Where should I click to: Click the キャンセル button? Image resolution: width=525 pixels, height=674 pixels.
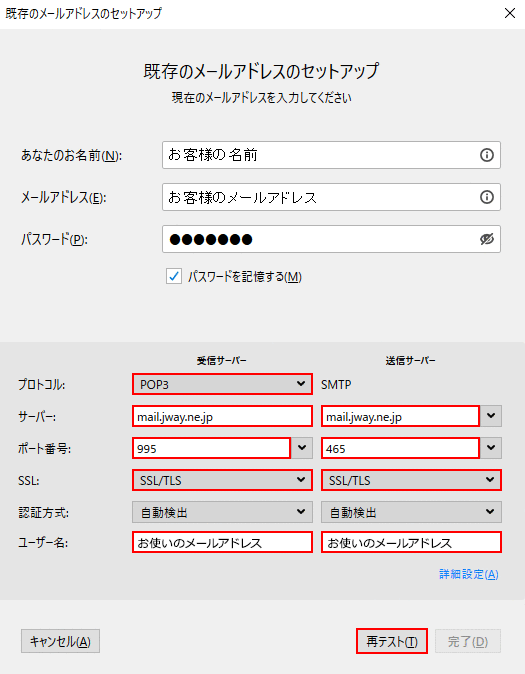[60, 641]
